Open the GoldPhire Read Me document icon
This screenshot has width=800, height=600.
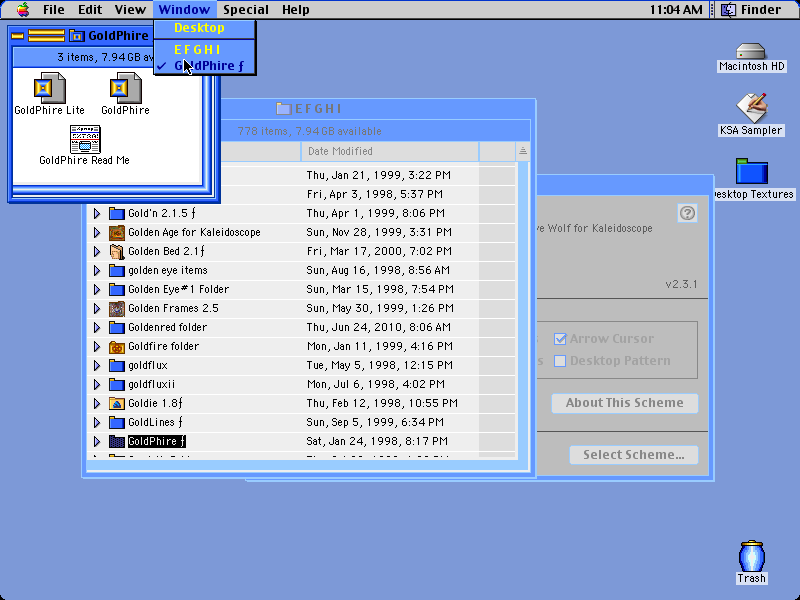85,139
